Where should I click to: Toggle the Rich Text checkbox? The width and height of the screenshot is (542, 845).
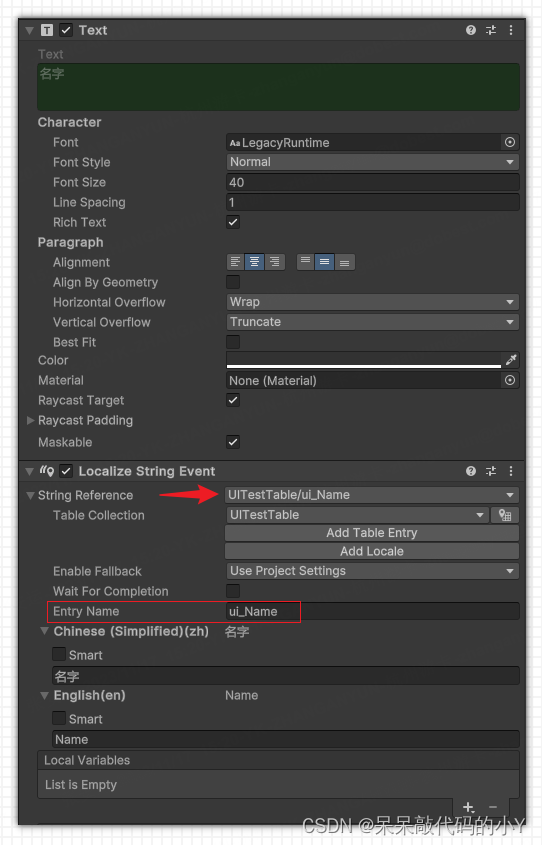pyautogui.click(x=233, y=222)
